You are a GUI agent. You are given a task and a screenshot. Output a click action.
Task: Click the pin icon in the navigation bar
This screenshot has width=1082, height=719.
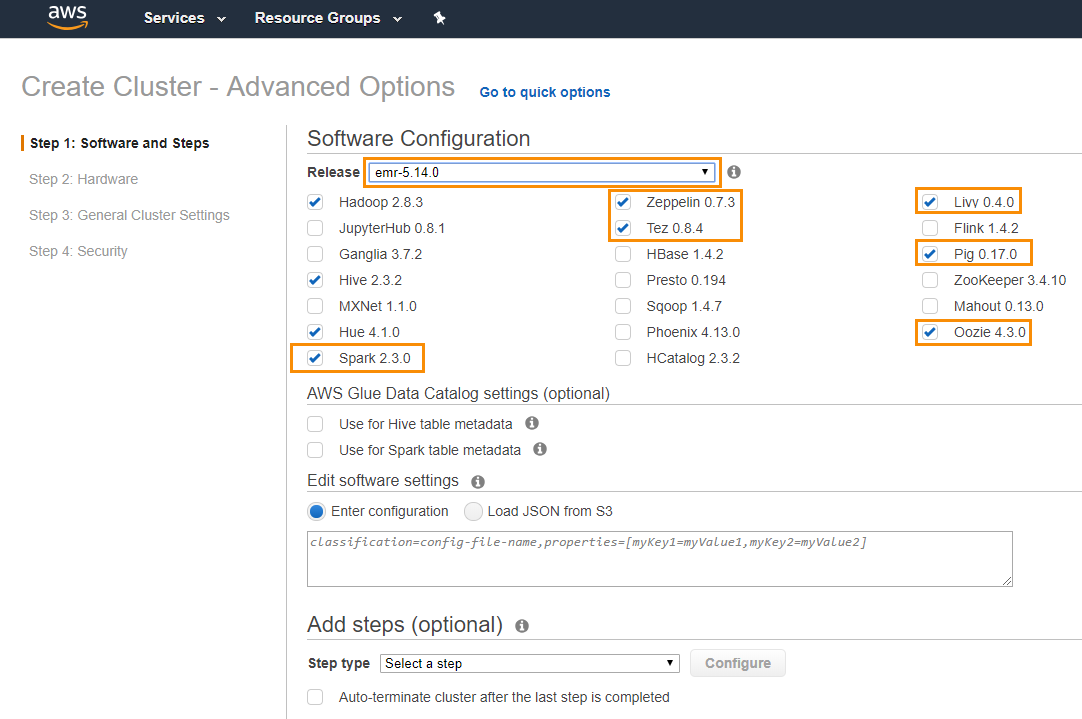pos(440,18)
